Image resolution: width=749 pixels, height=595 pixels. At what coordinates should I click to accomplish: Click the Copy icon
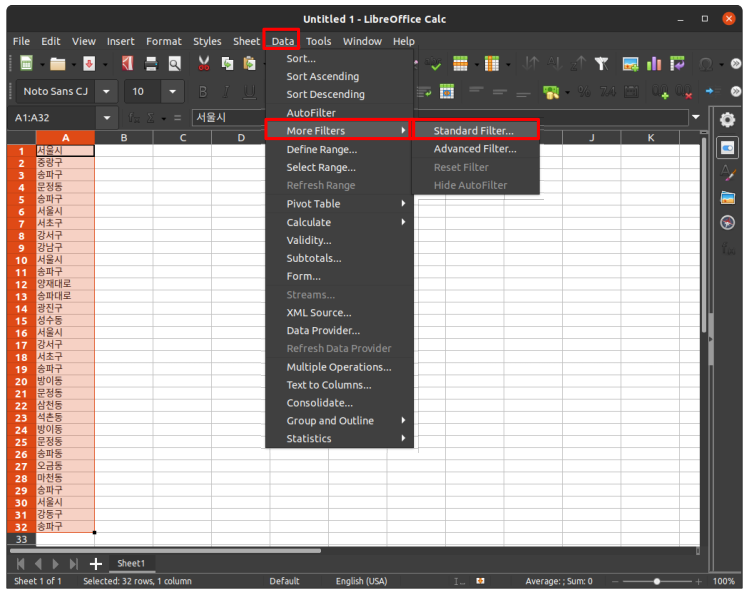click(228, 64)
